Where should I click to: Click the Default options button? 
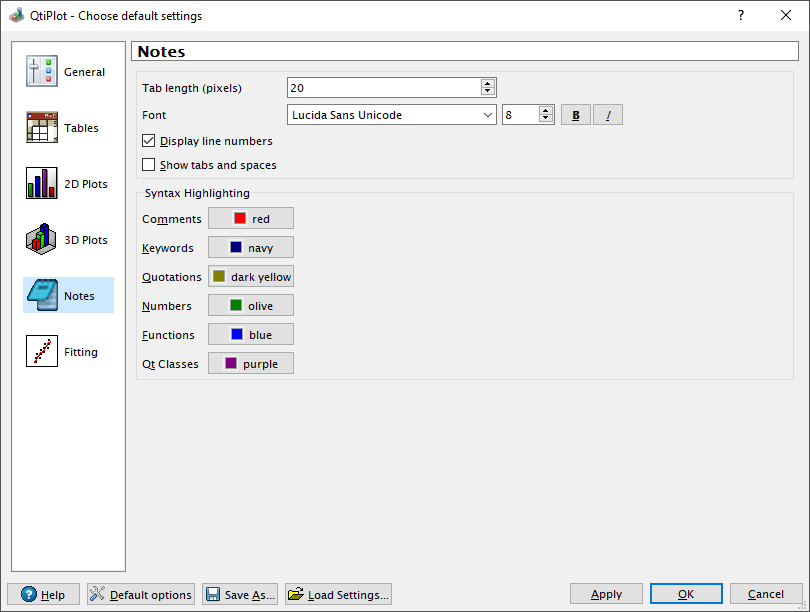140,593
